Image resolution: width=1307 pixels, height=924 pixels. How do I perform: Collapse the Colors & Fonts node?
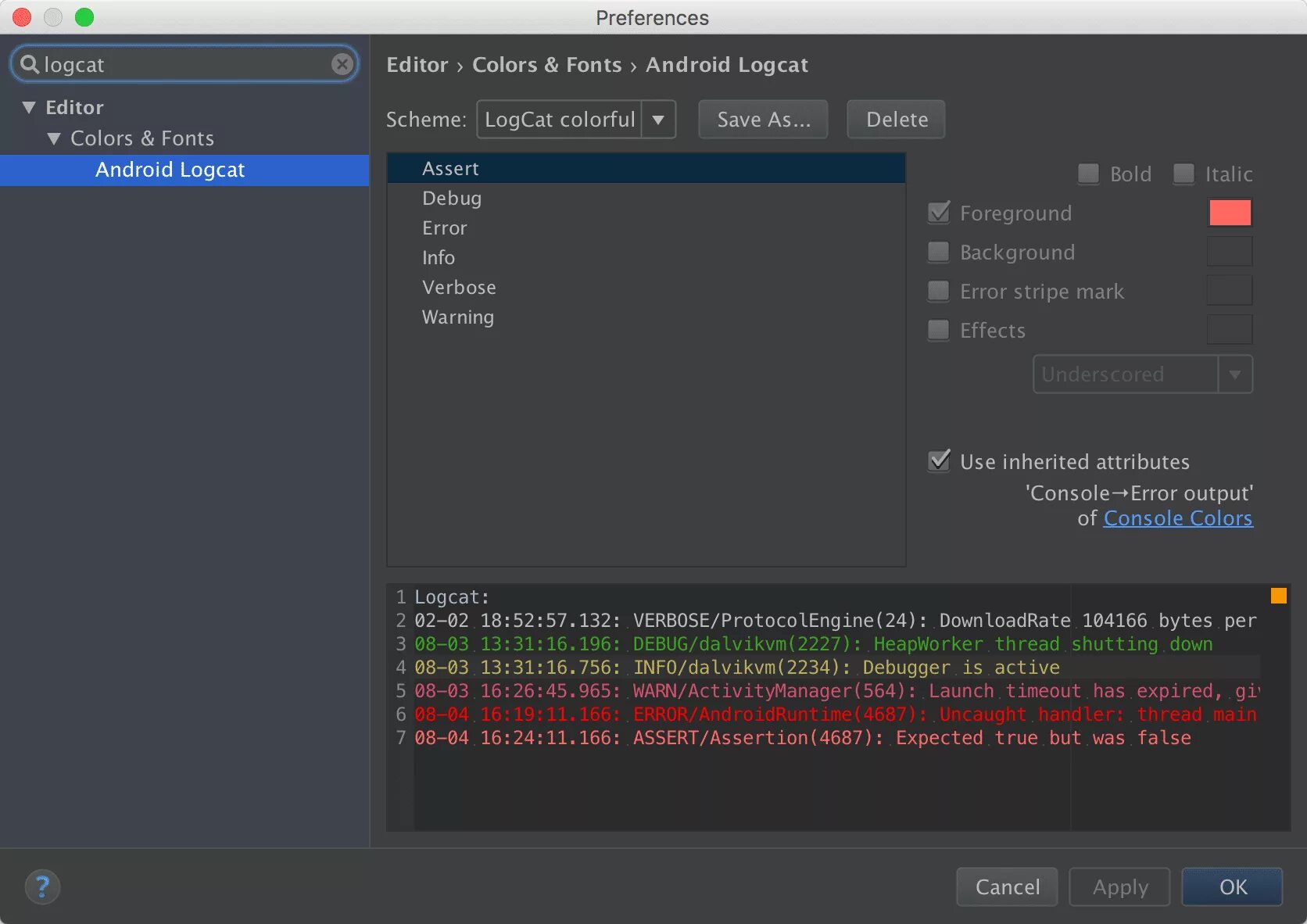coord(54,138)
